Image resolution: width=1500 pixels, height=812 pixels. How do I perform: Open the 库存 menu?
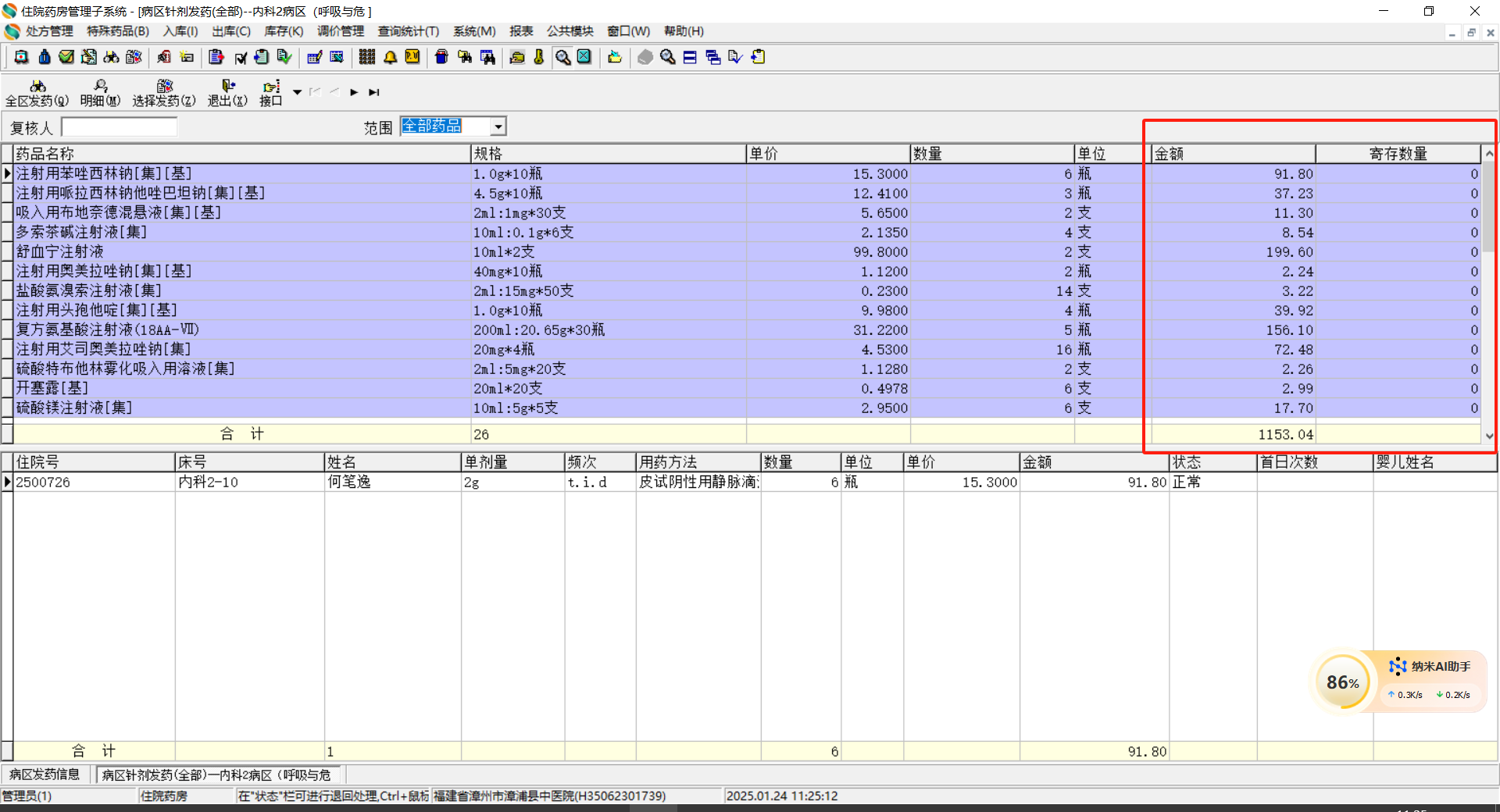[284, 31]
